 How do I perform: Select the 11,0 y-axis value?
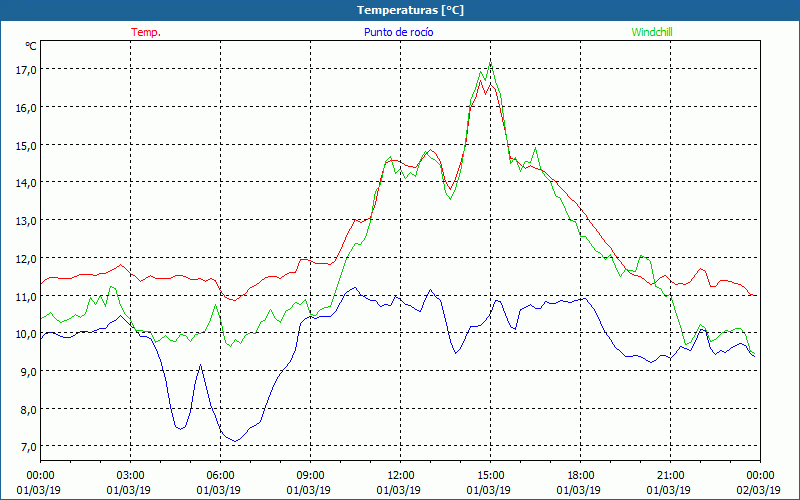pos(26,296)
